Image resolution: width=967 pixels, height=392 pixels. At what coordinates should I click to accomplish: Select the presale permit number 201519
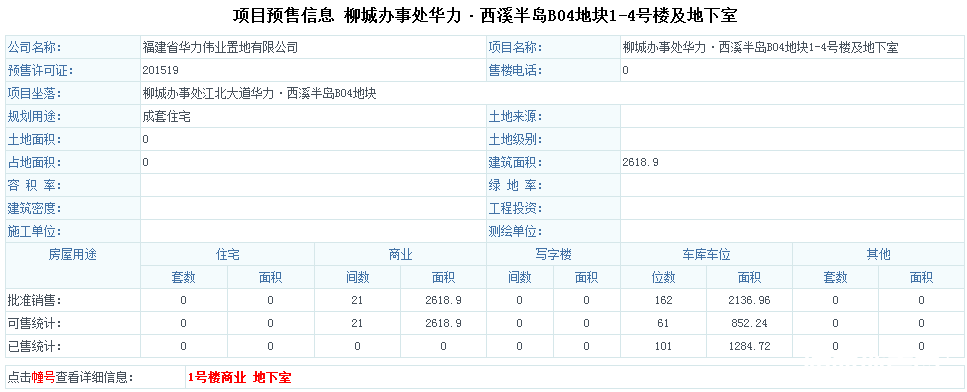tap(160, 70)
